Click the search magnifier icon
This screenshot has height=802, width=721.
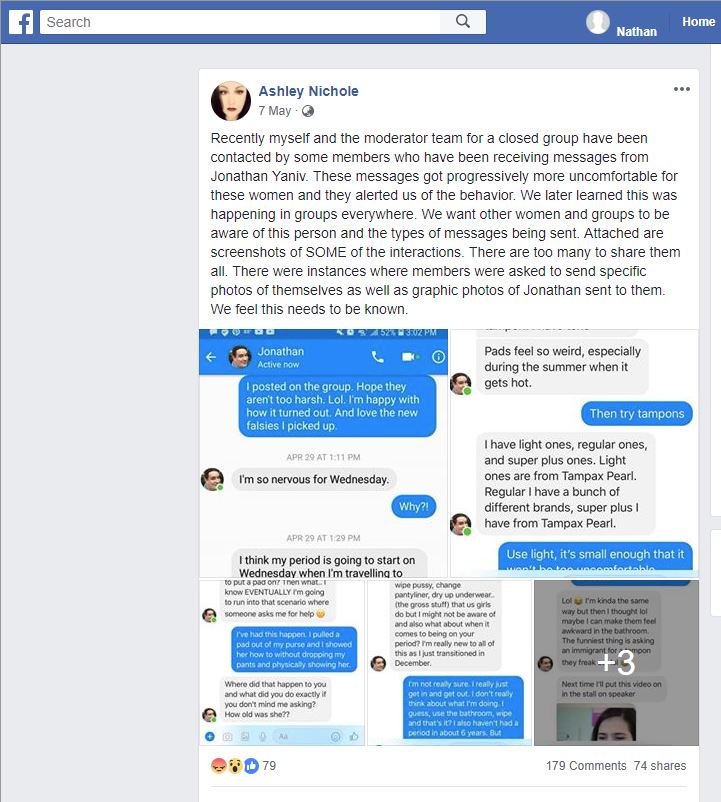pos(463,21)
